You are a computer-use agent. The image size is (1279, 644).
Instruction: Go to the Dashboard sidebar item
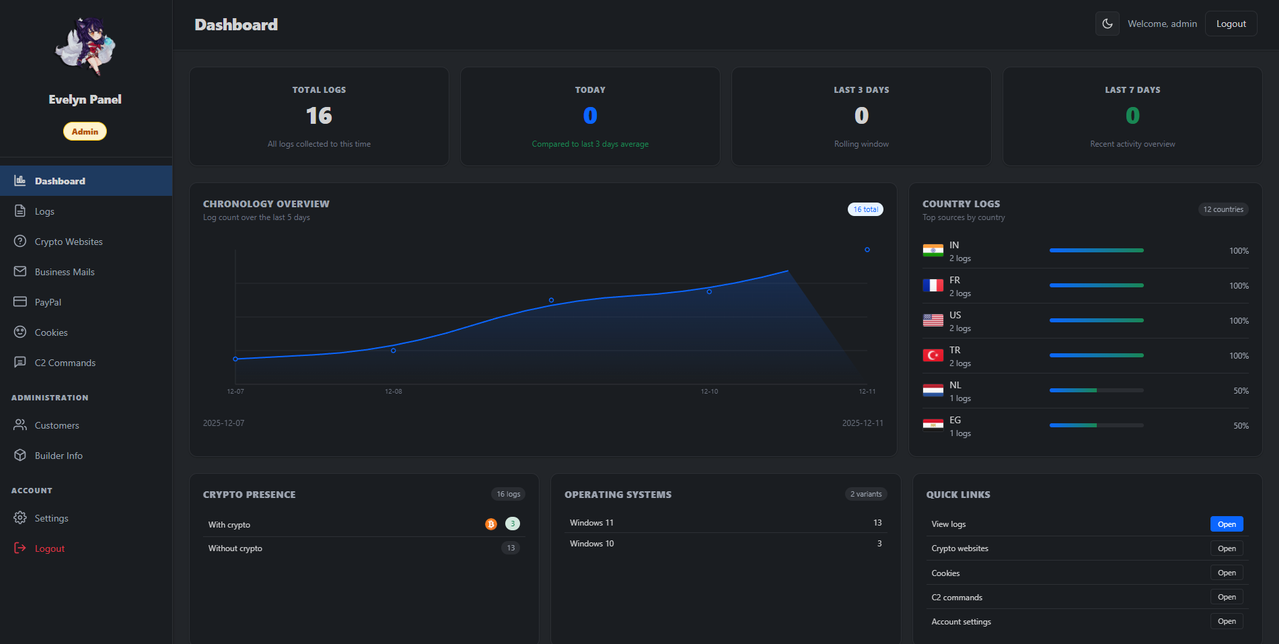pyautogui.click(x=86, y=181)
